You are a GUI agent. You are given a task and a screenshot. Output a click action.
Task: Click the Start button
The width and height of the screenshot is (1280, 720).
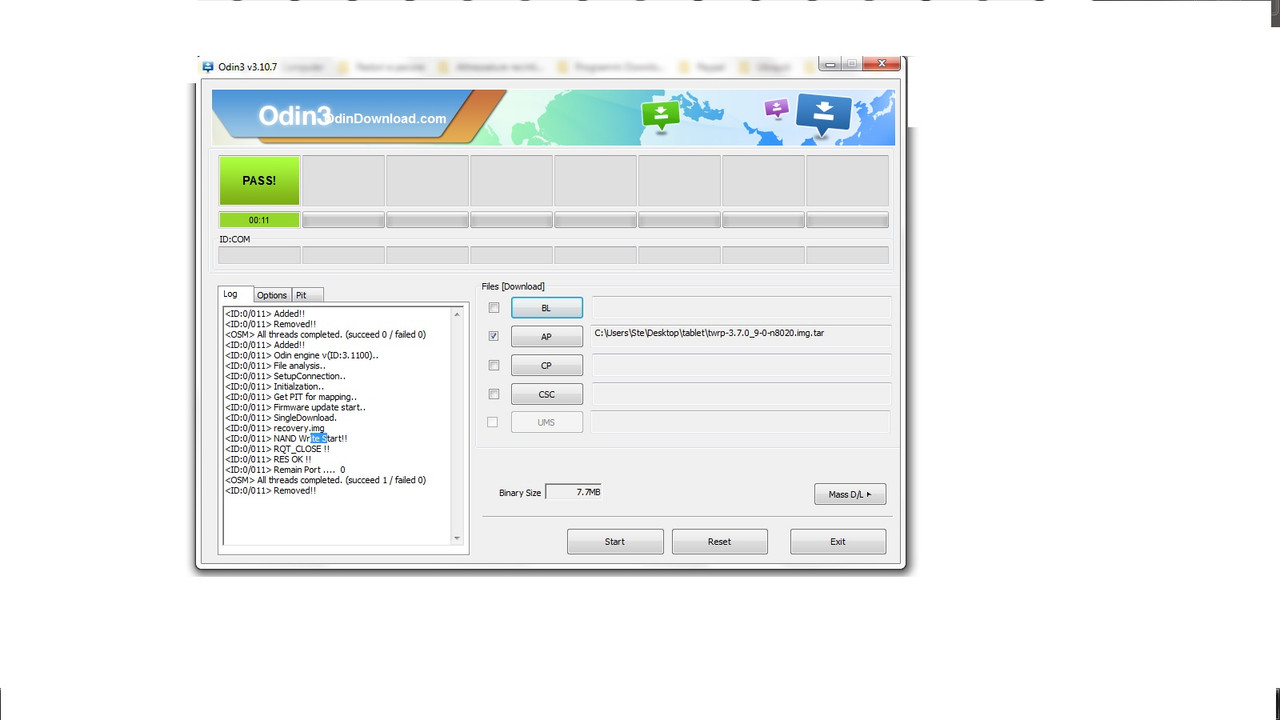pos(615,541)
